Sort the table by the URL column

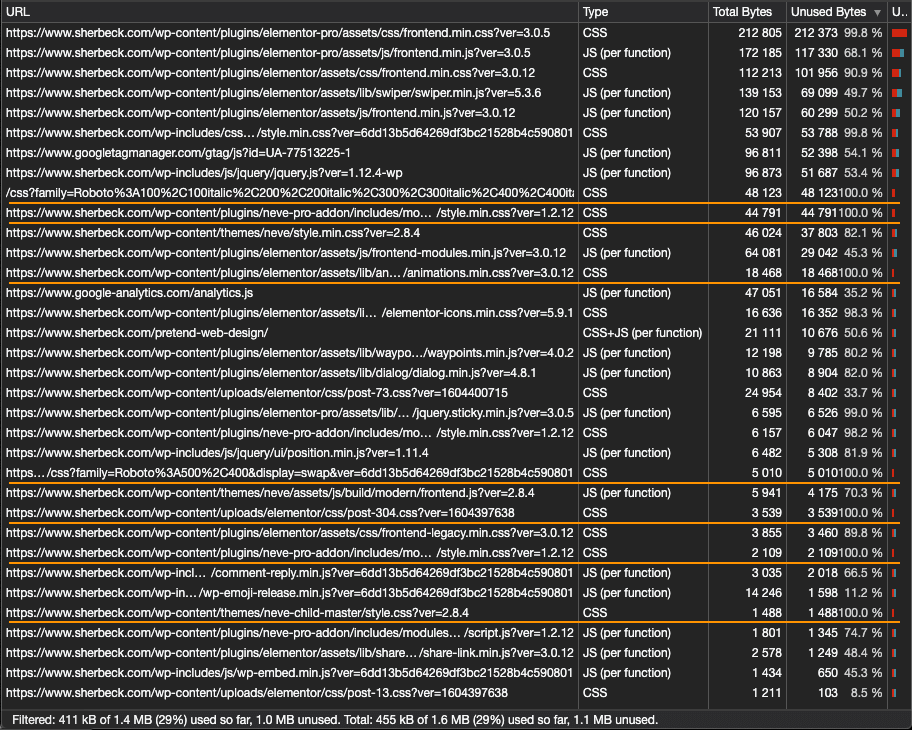[290, 12]
